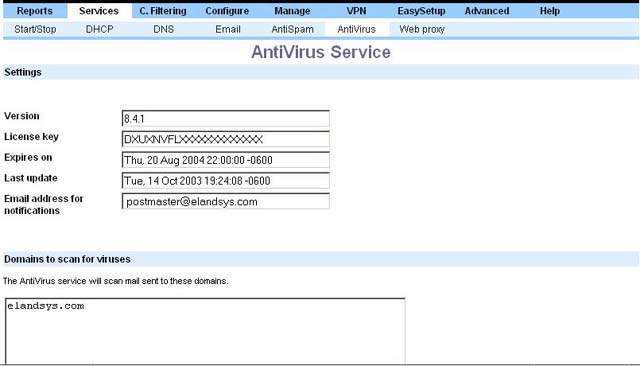Switch to the Manage tab
Screen dimensions: 640x366
pyautogui.click(x=292, y=11)
